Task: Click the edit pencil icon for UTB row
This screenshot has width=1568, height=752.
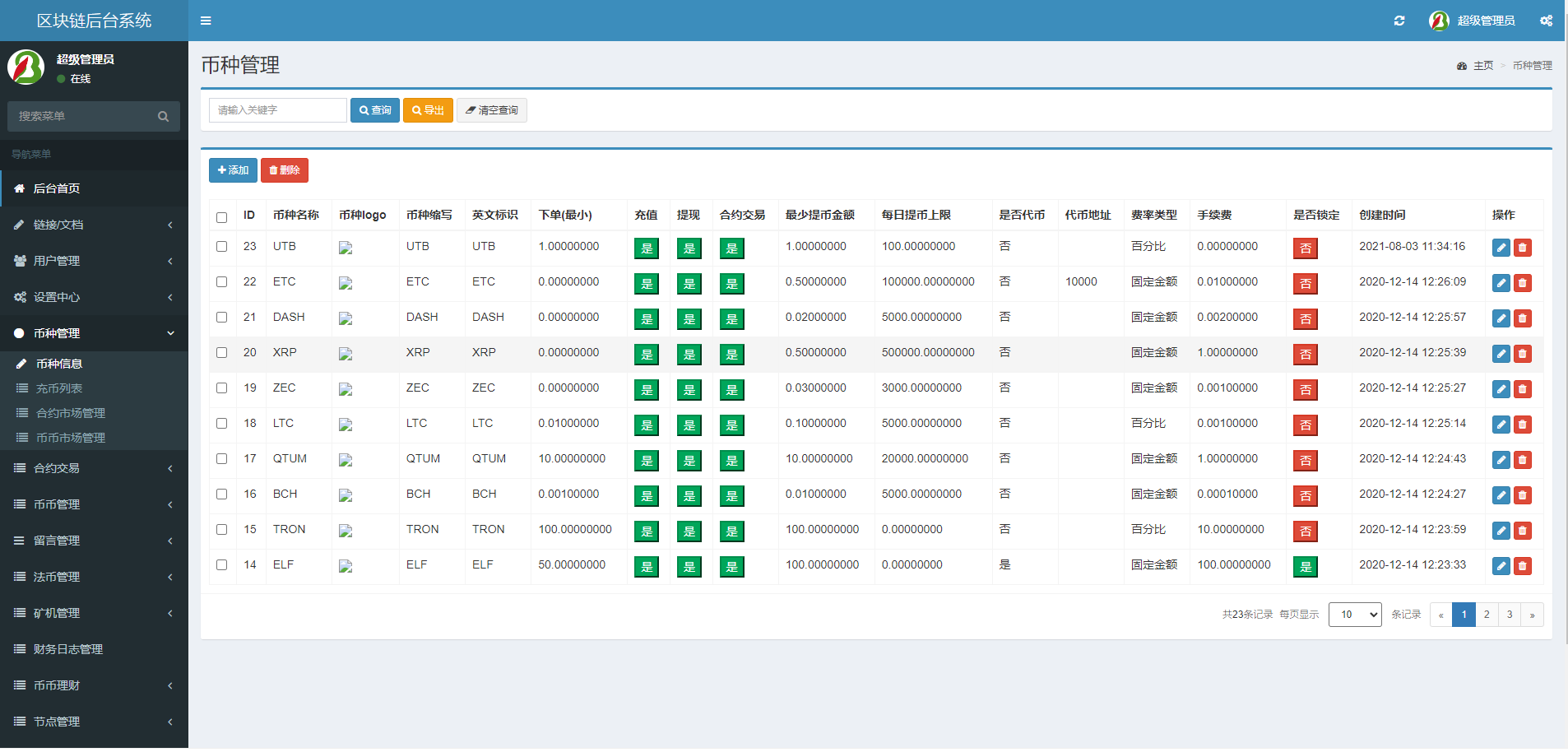Action: click(x=1501, y=248)
